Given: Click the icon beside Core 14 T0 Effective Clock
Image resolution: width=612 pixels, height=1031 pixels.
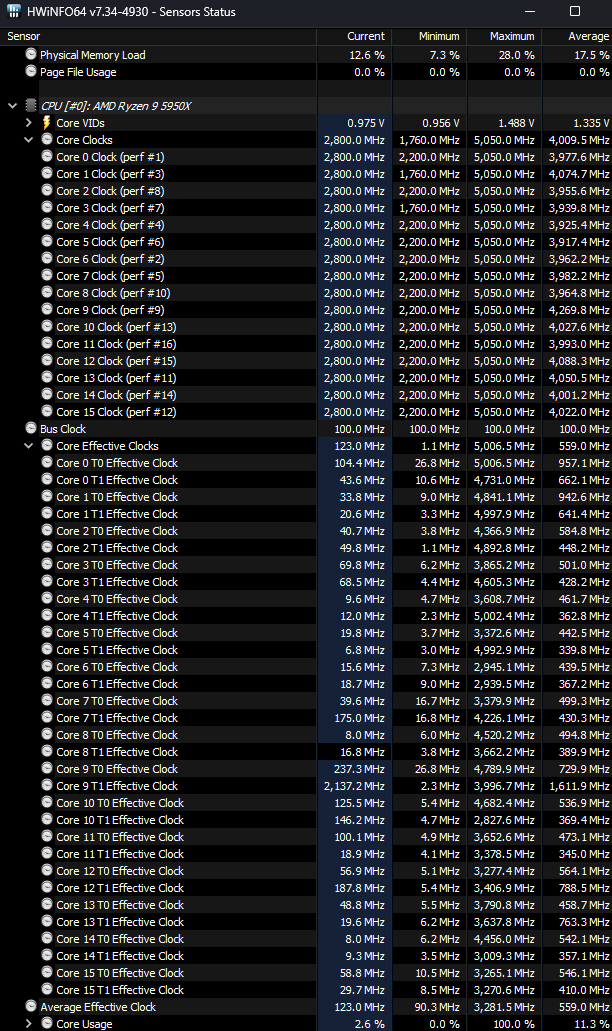Looking at the screenshot, I should 47,938.
